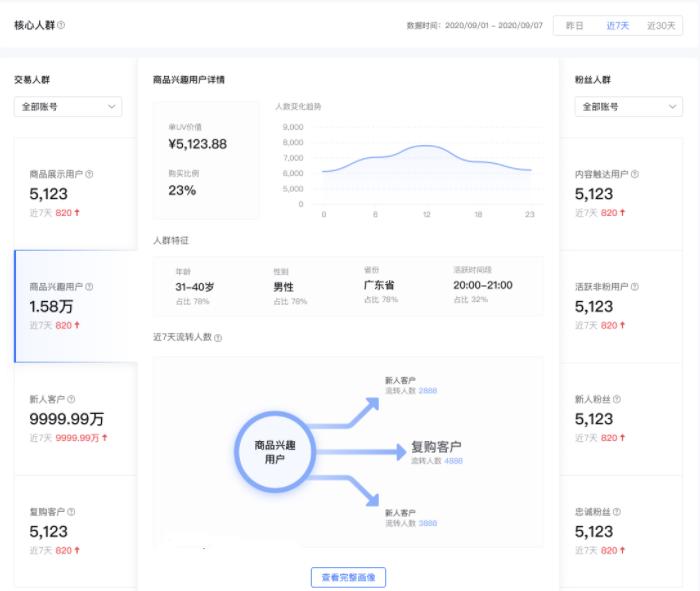Click help icon beside 活跃非粉用户
The image size is (700, 591).
click(x=635, y=287)
